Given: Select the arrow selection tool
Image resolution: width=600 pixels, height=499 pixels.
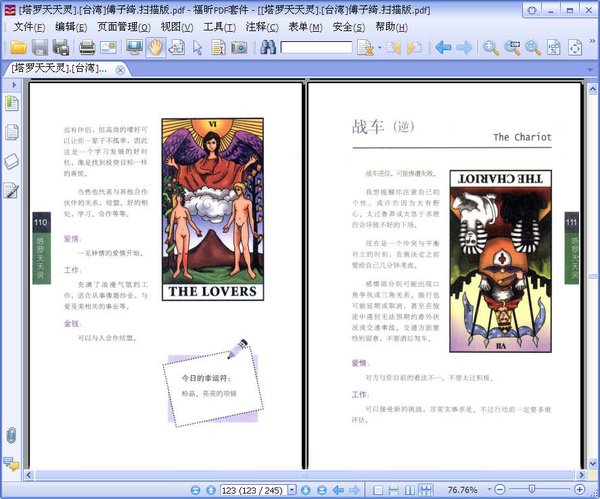Looking at the screenshot, I should 197,48.
